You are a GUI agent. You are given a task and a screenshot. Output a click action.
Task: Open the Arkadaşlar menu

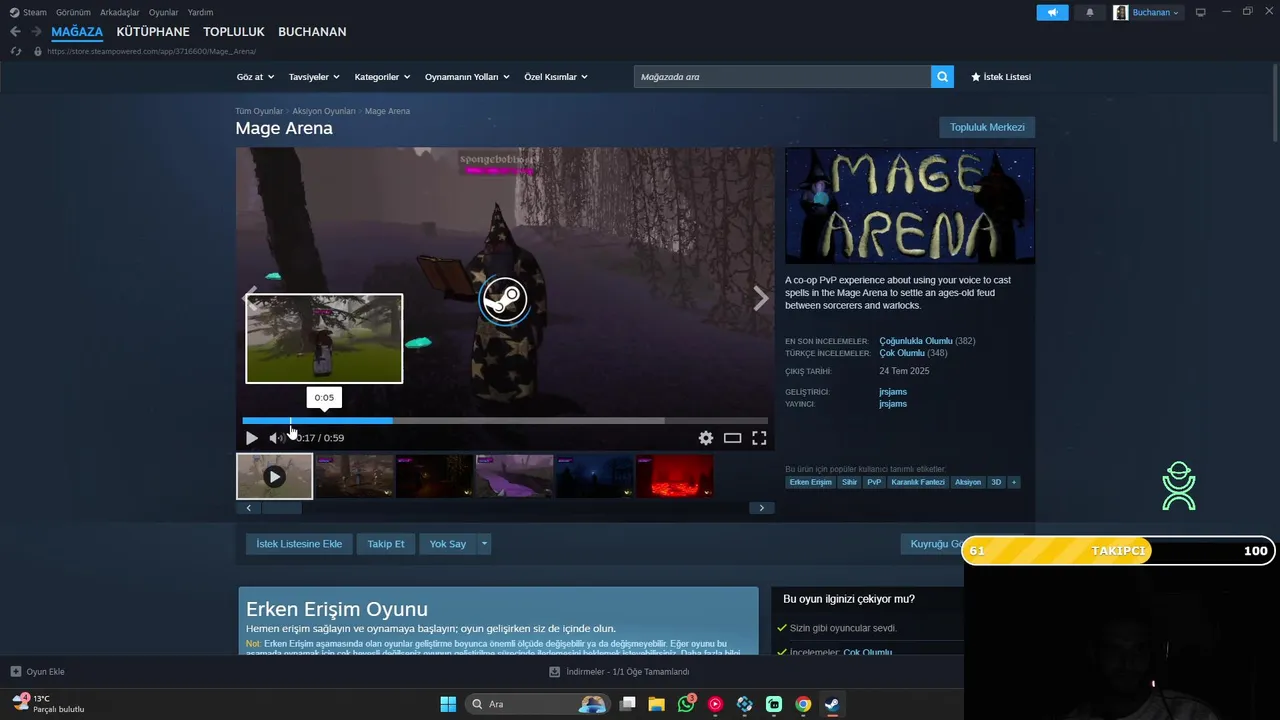120,12
